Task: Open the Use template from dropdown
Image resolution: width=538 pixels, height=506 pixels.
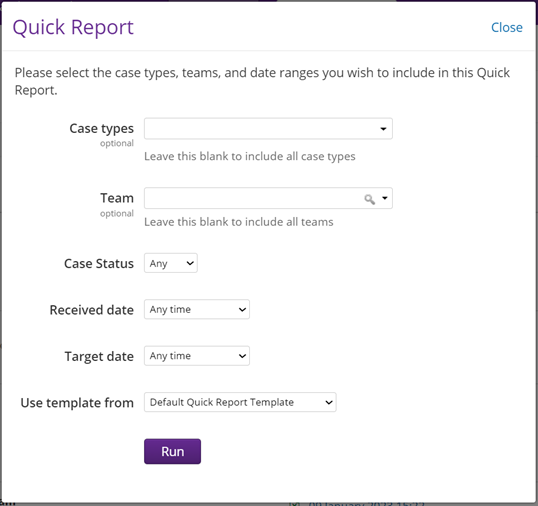Action: [x=240, y=402]
